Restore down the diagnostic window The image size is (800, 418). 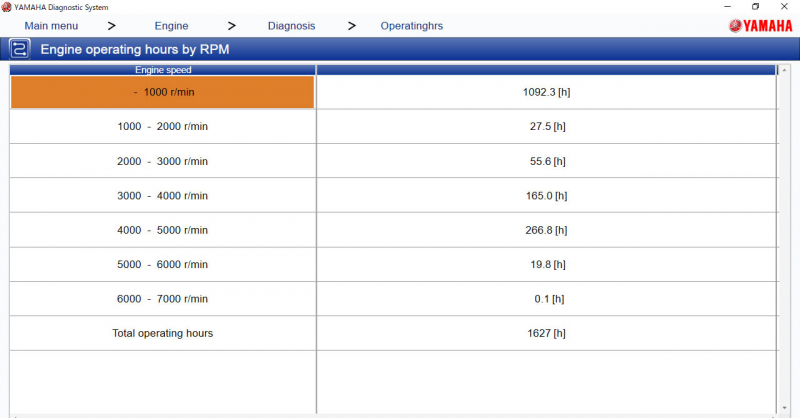coord(755,7)
